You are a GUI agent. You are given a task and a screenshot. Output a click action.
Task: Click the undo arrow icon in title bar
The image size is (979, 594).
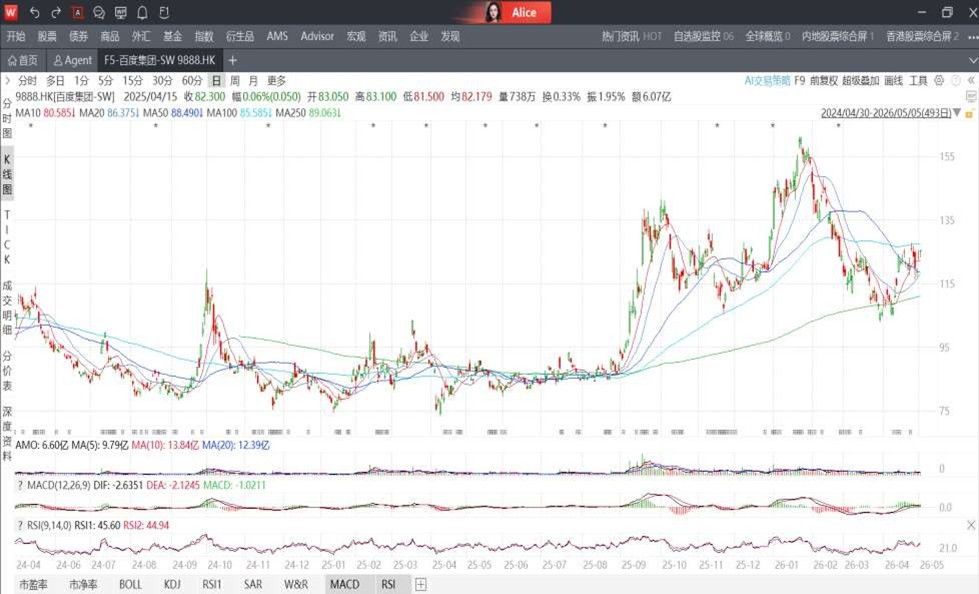pyautogui.click(x=34, y=12)
